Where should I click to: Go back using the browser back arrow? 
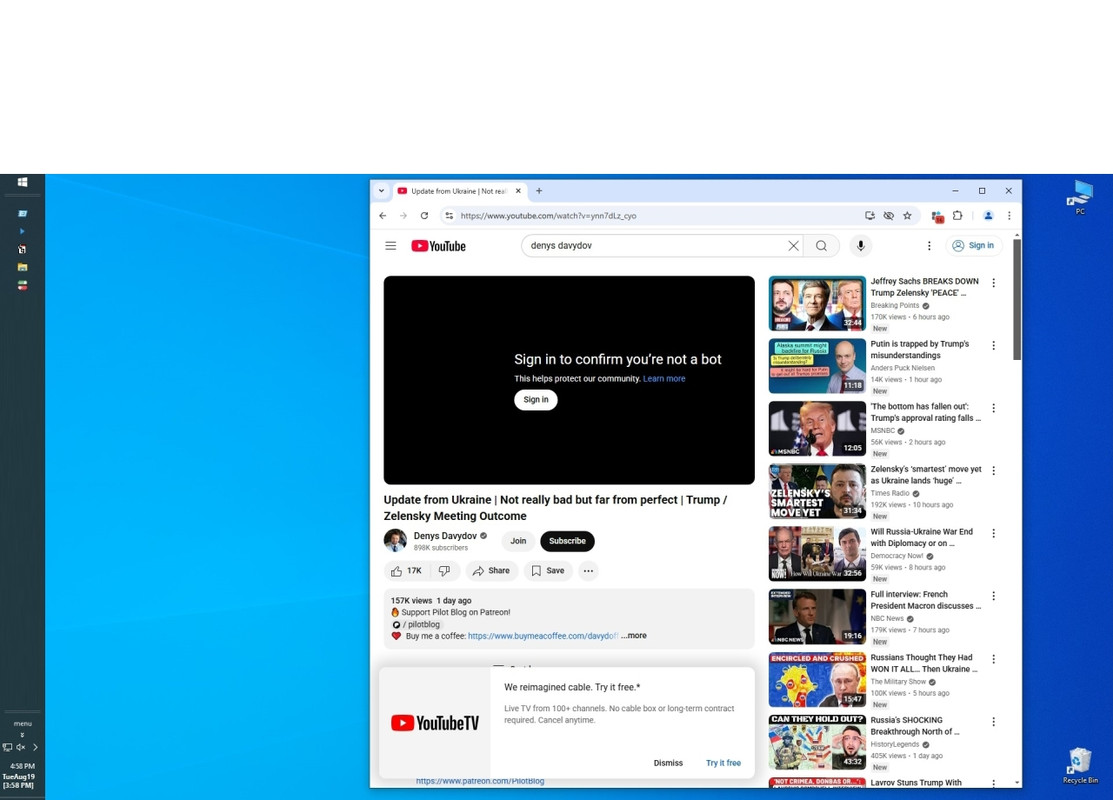coord(383,216)
